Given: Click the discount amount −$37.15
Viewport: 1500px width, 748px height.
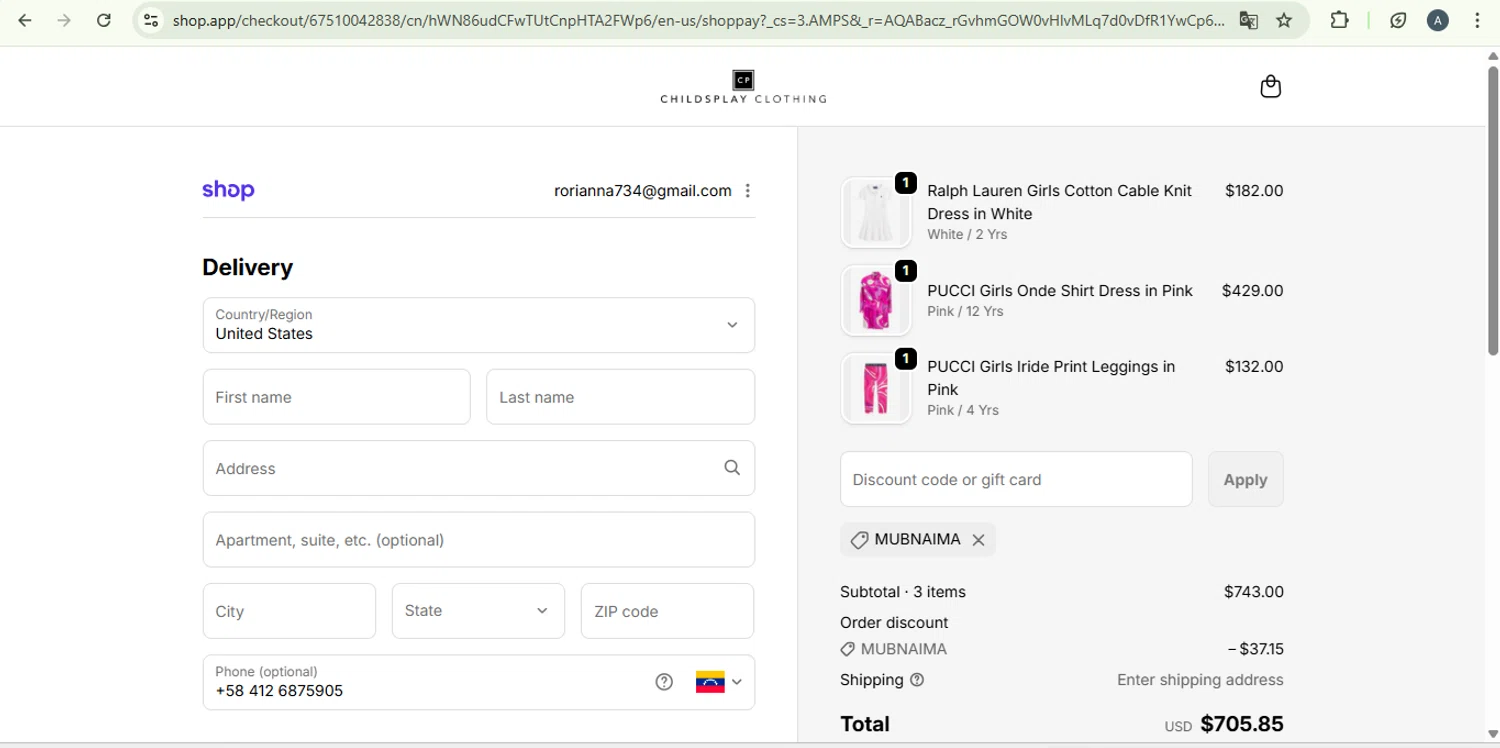Looking at the screenshot, I should pos(1256,649).
